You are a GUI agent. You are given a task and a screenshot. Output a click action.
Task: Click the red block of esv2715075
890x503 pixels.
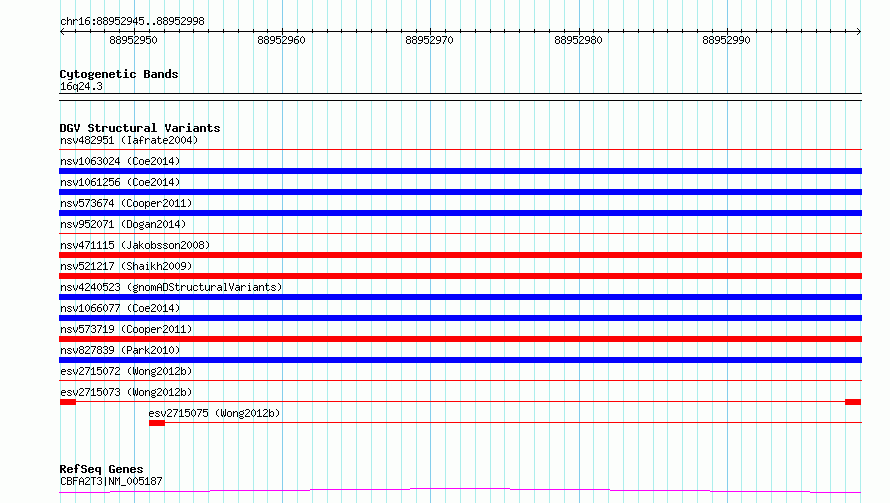coord(157,423)
